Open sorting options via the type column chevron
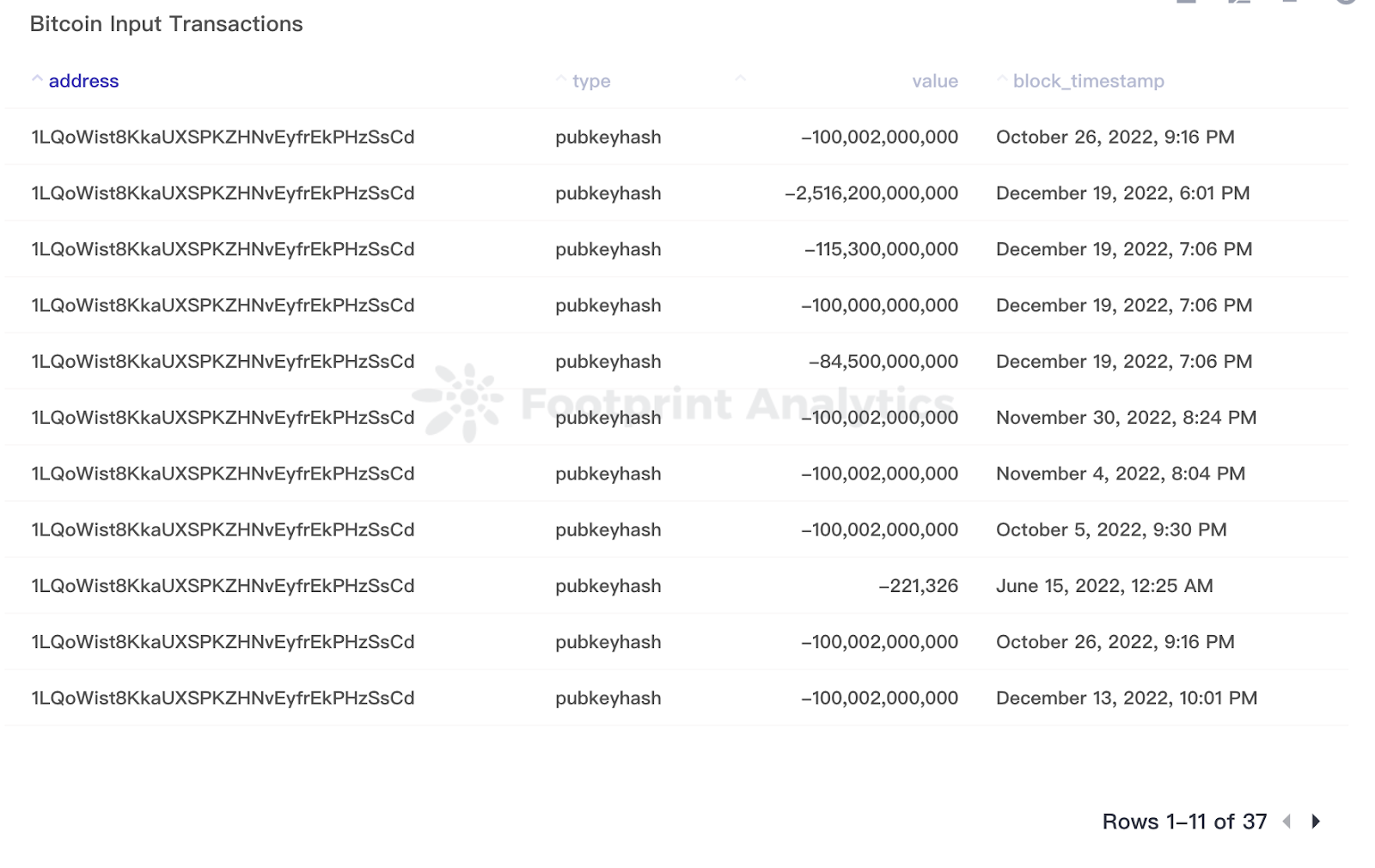 559,78
